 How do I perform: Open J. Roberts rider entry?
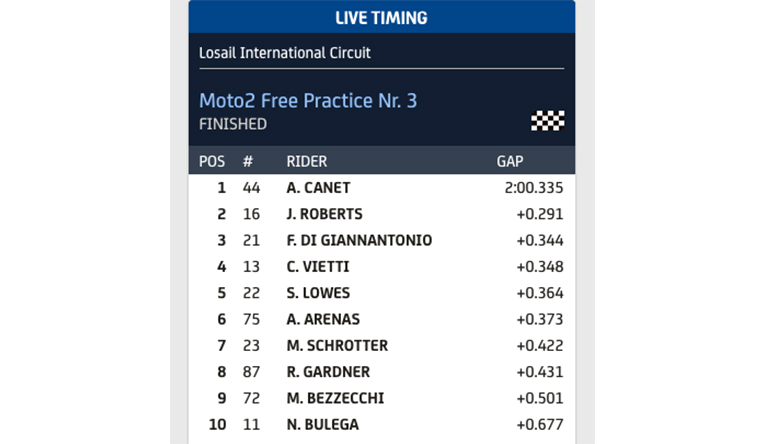click(324, 214)
